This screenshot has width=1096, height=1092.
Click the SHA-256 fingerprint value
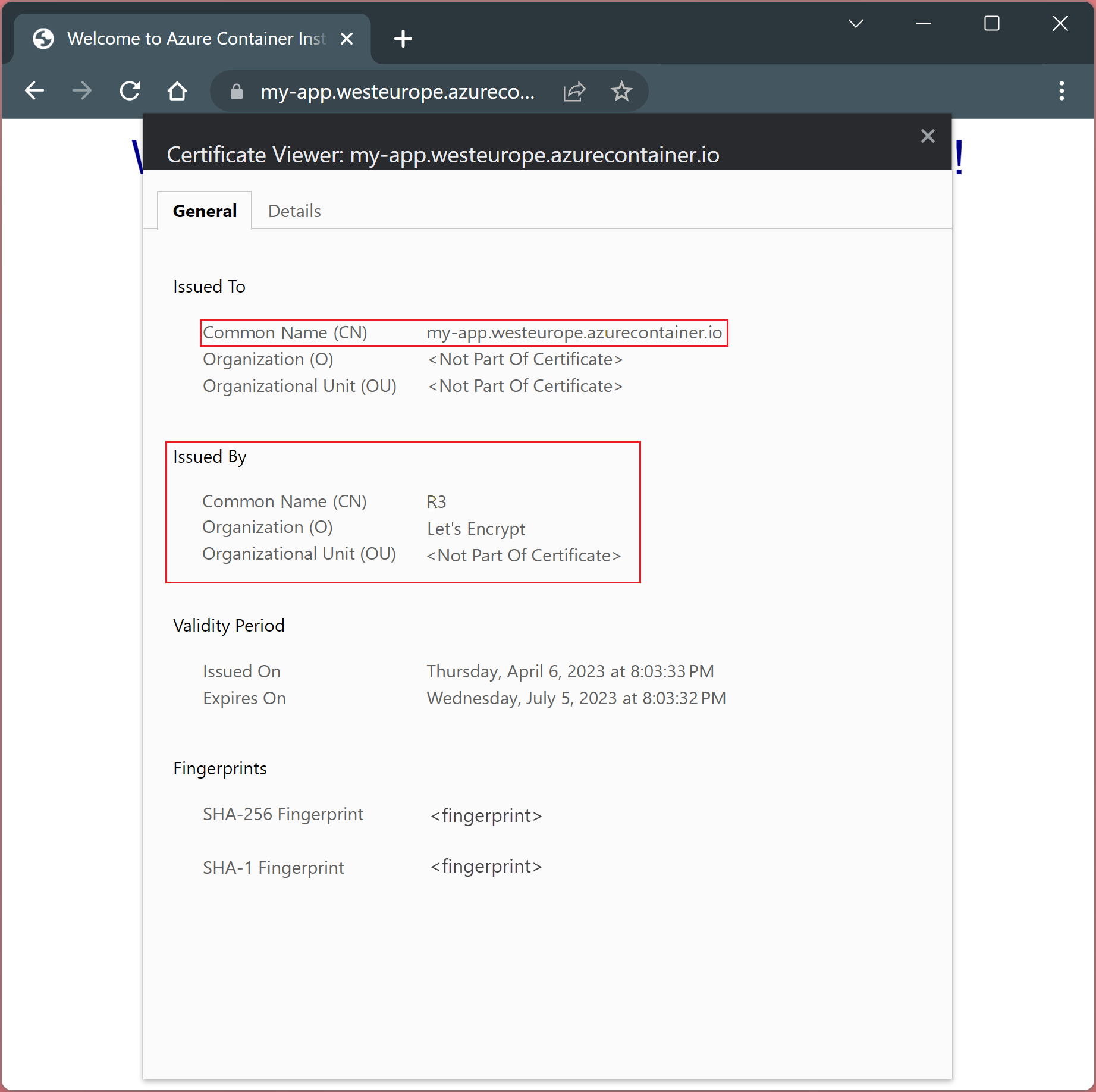coord(486,815)
